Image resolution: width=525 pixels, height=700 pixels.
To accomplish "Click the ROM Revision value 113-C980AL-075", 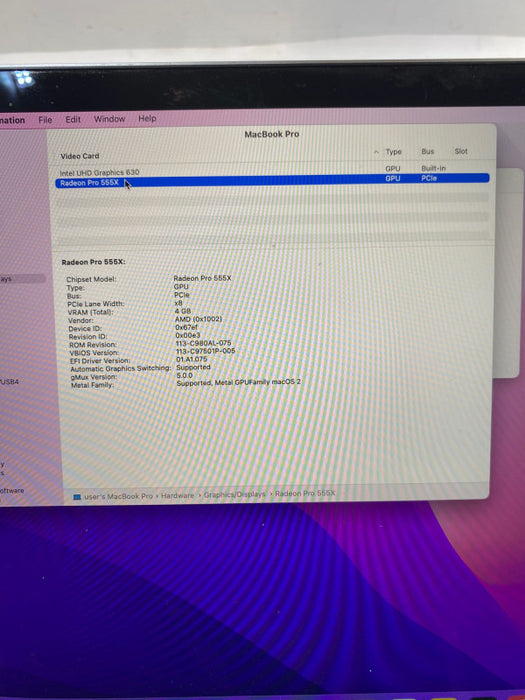I will [204, 343].
